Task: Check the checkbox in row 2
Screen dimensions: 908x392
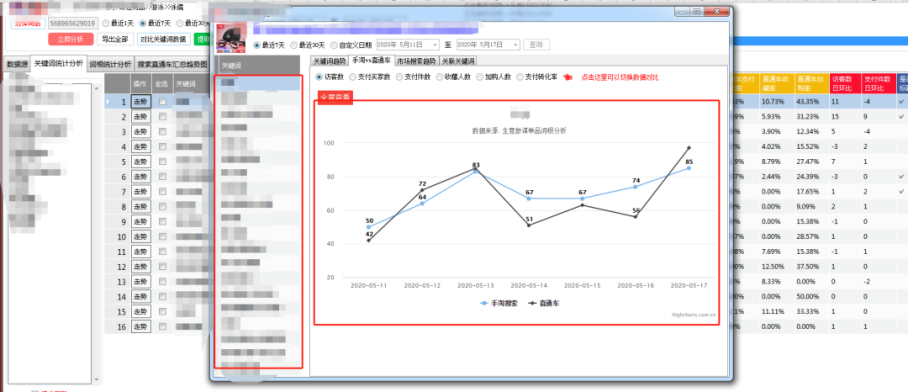Action: (163, 117)
